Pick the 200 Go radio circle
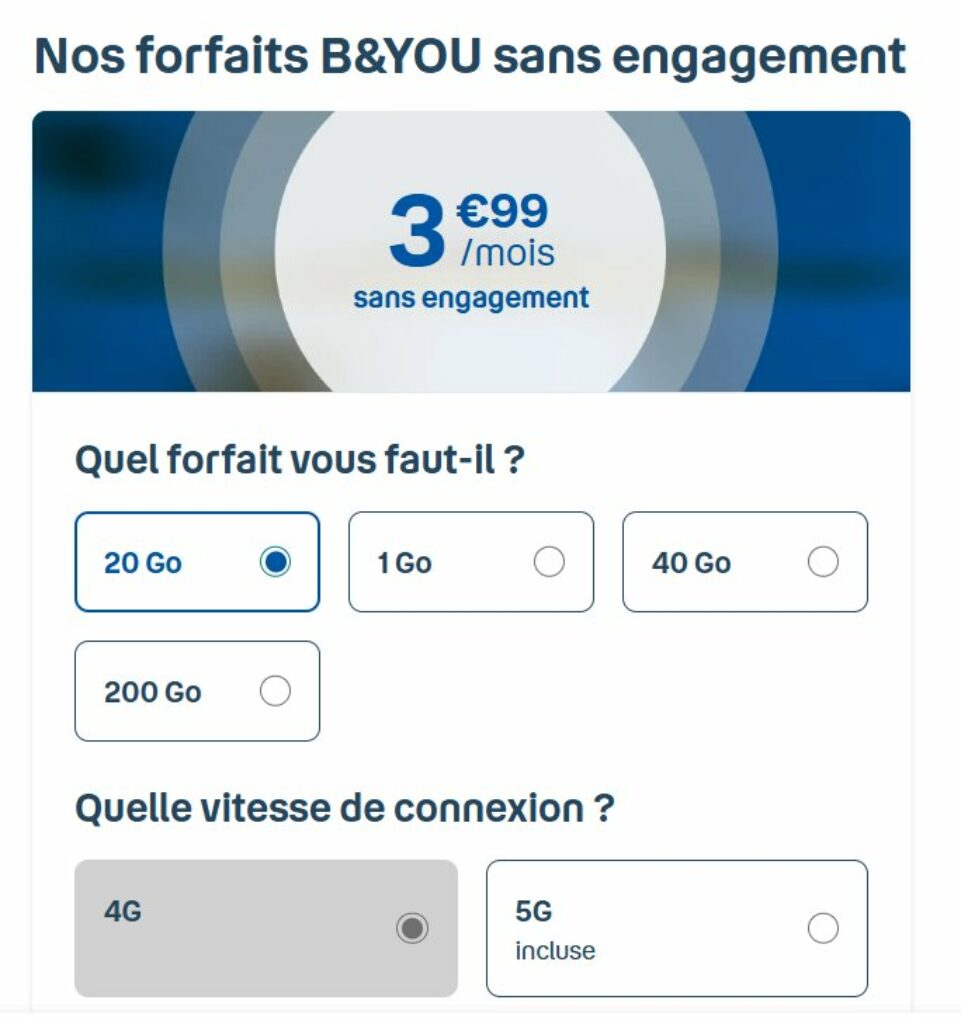961x1024 pixels. point(275,691)
